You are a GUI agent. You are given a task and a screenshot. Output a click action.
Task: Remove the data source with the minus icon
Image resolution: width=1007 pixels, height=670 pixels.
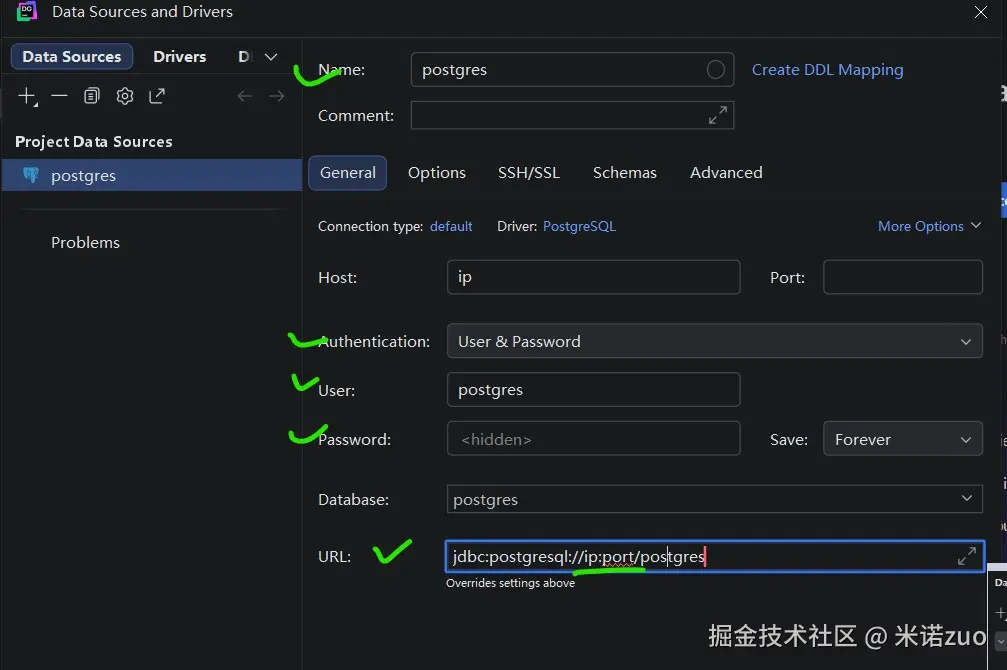pos(59,96)
